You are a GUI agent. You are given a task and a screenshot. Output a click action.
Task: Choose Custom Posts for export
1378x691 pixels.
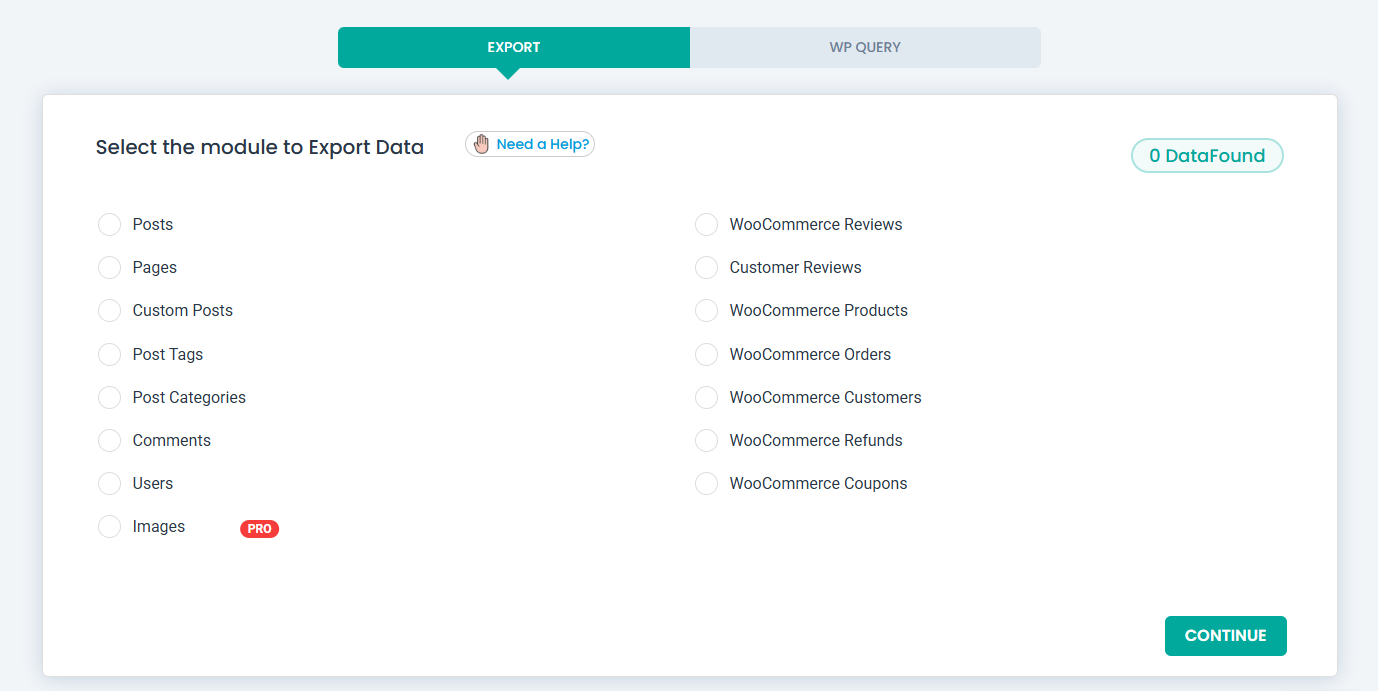(109, 310)
